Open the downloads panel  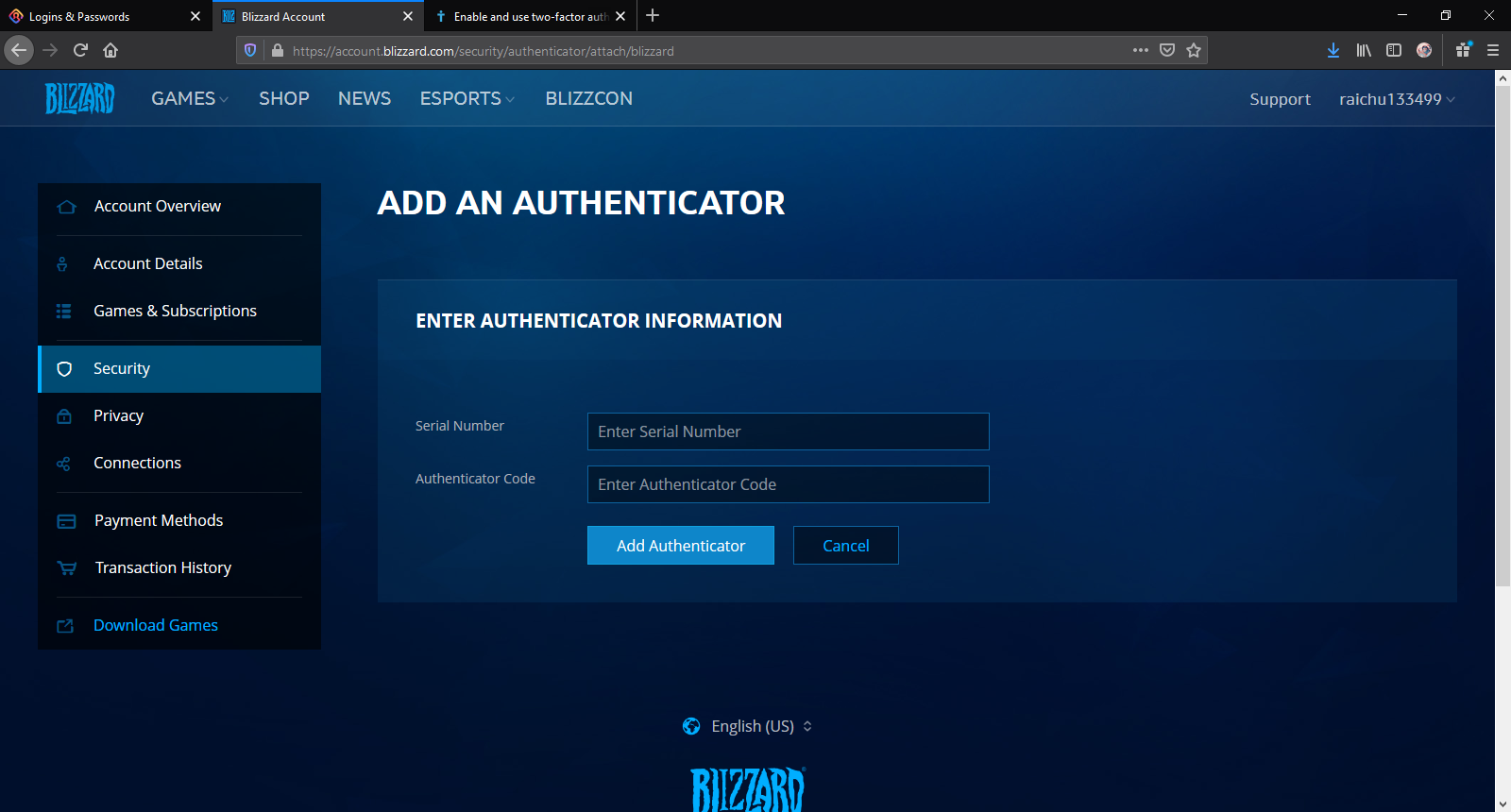[x=1333, y=50]
